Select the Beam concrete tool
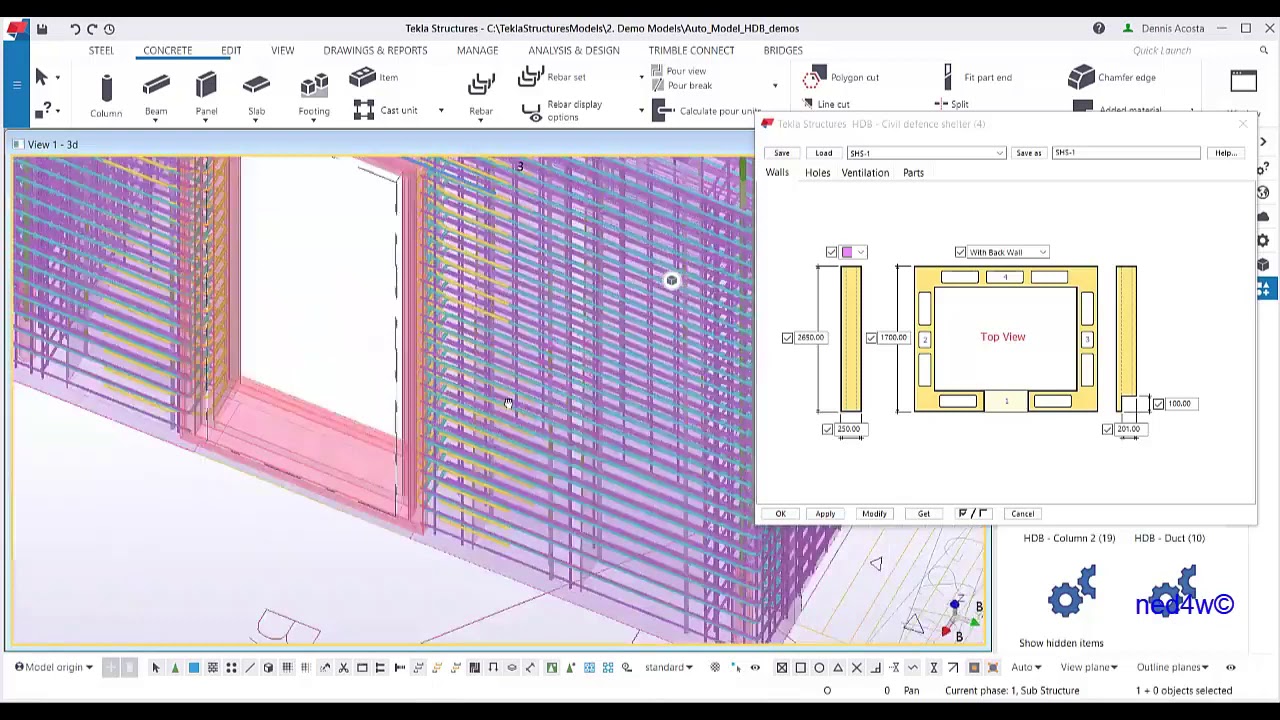1280x720 pixels. click(x=156, y=95)
